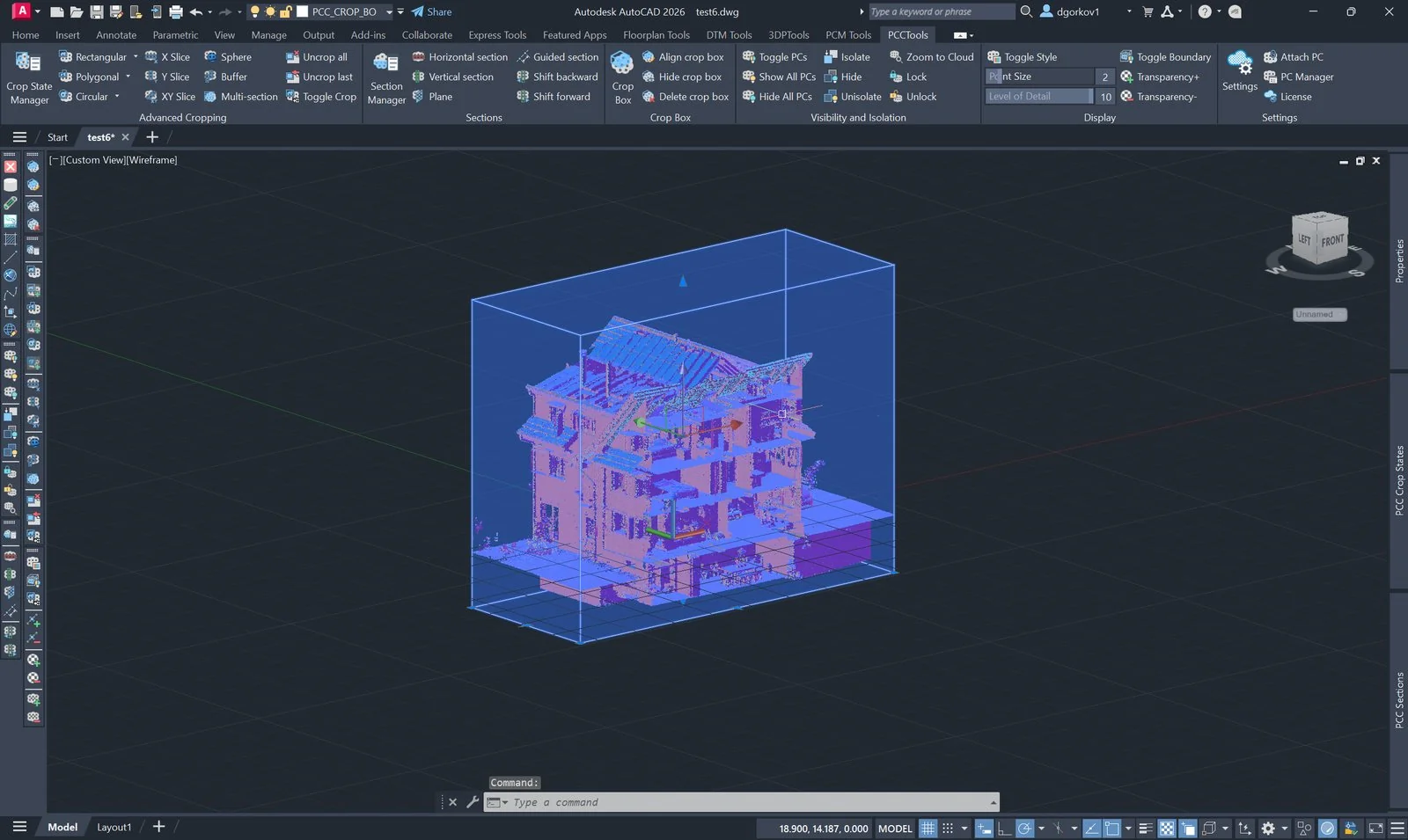The width and height of the screenshot is (1408, 840).
Task: Zoom to Cloud
Action: pyautogui.click(x=931, y=57)
